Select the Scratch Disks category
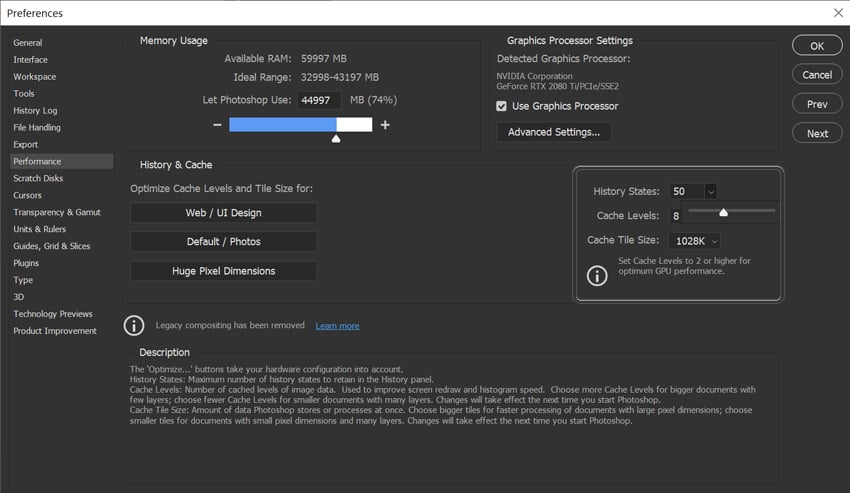This screenshot has height=493, width=850. pos(38,178)
